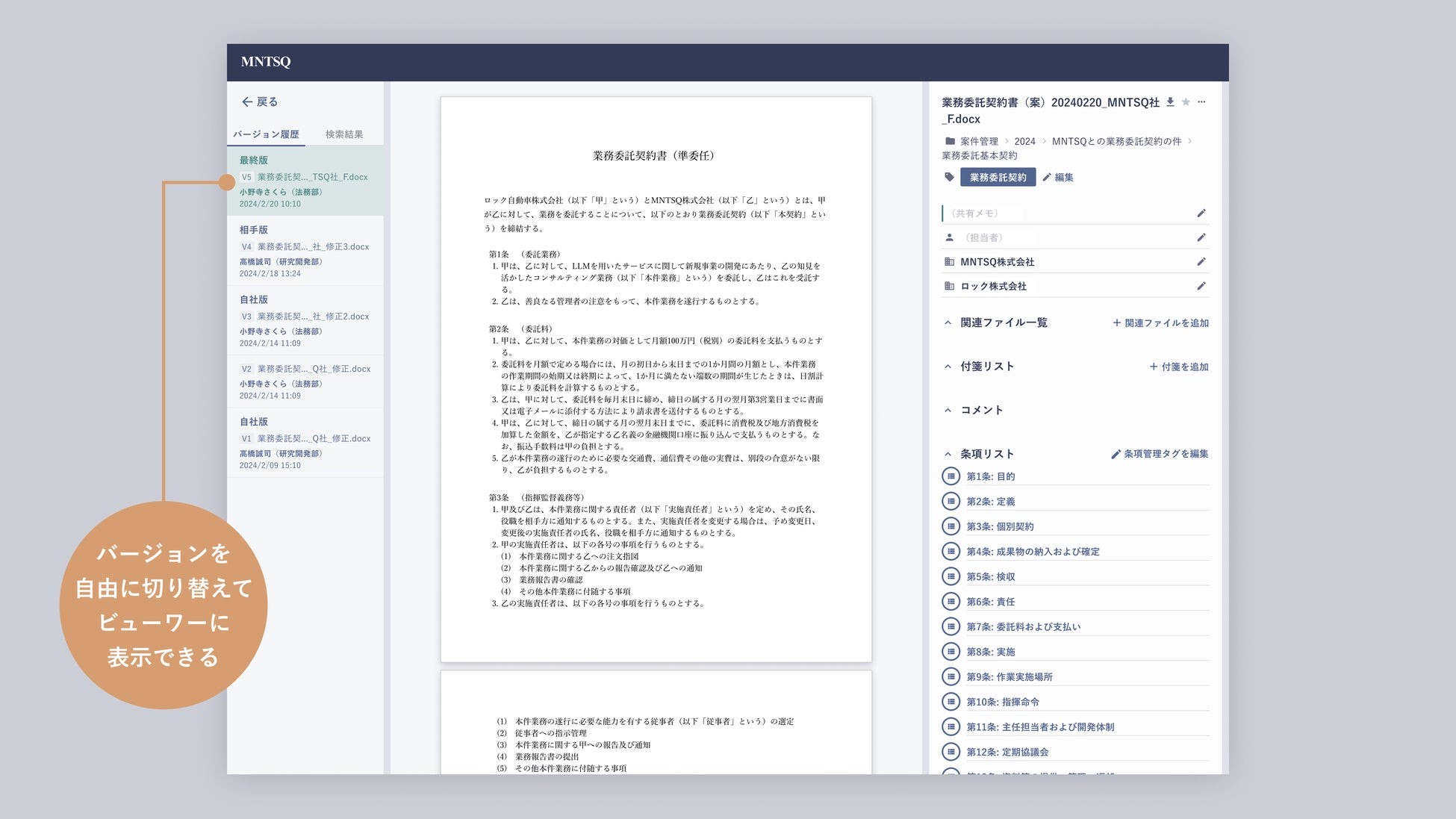
Task: Collapse the 関連ファイル一覧 section
Action: [948, 323]
